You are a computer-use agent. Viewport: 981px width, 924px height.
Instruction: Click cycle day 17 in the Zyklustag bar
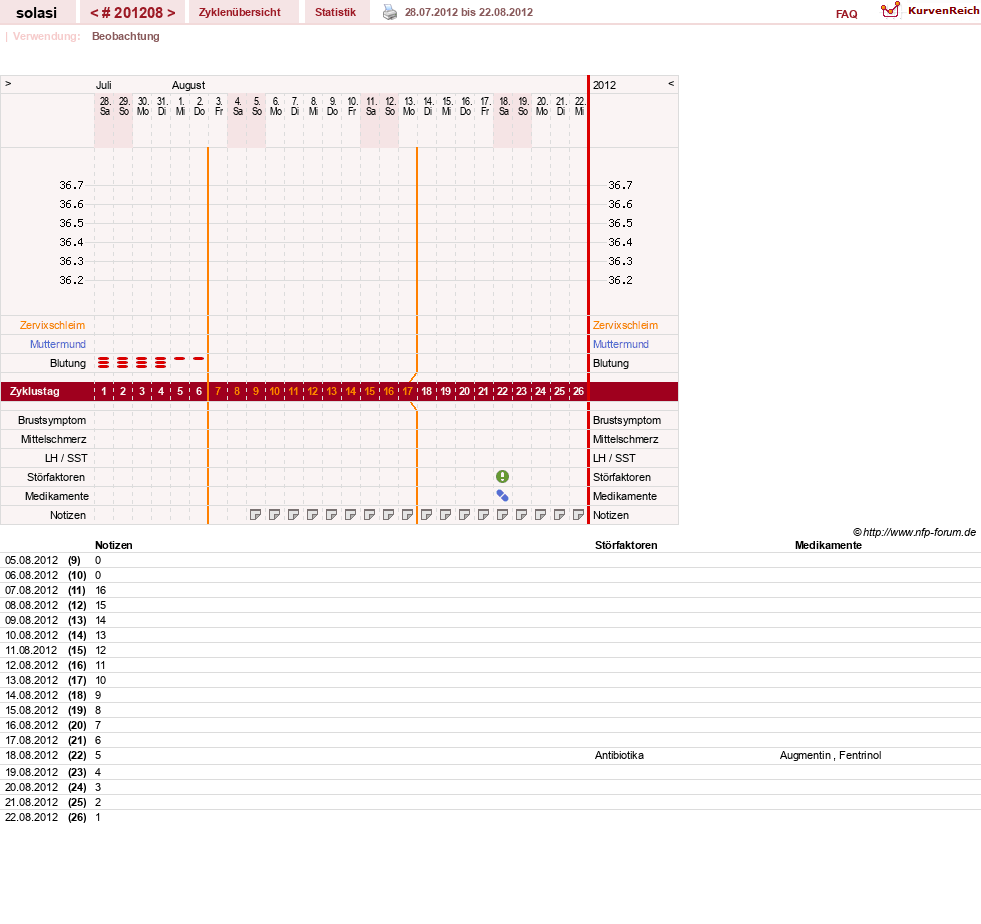tap(407, 392)
